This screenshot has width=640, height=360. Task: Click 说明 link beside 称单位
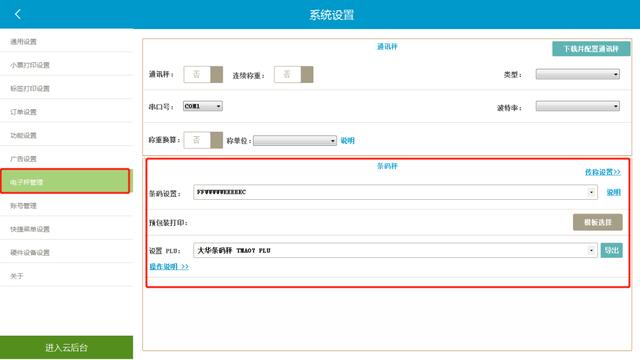click(x=348, y=141)
